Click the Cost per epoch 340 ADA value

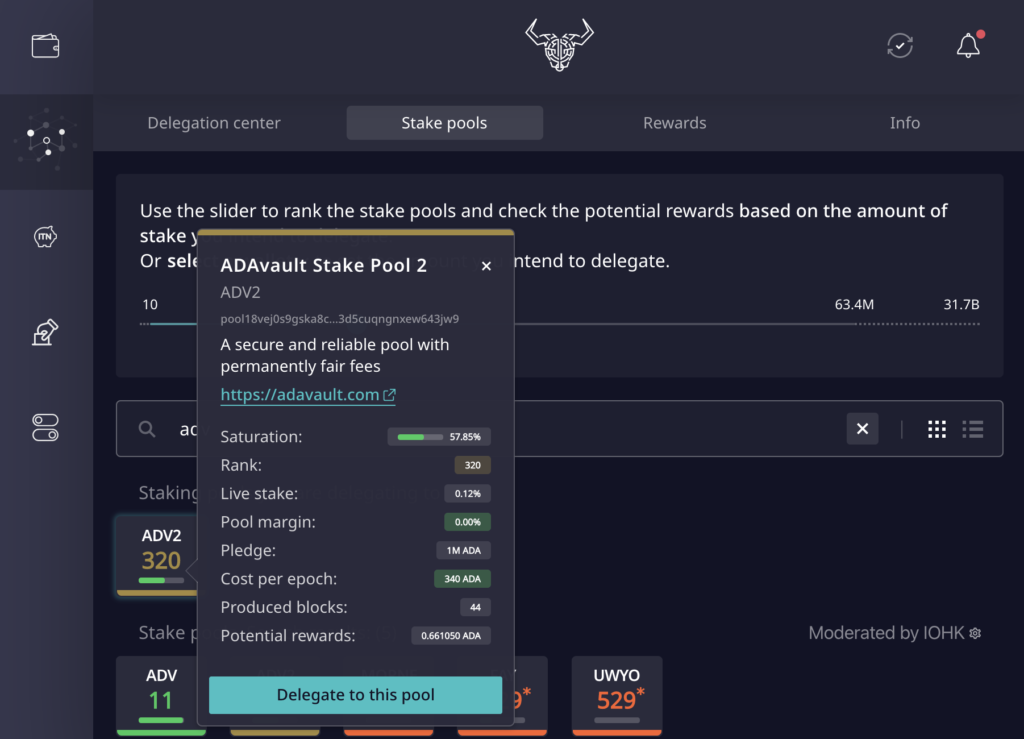coord(462,579)
